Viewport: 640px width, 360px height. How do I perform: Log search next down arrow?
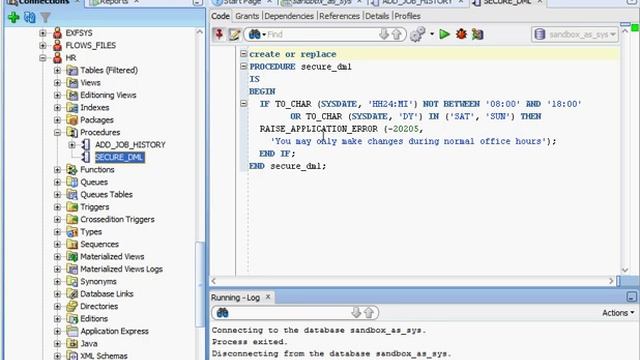tap(356, 313)
